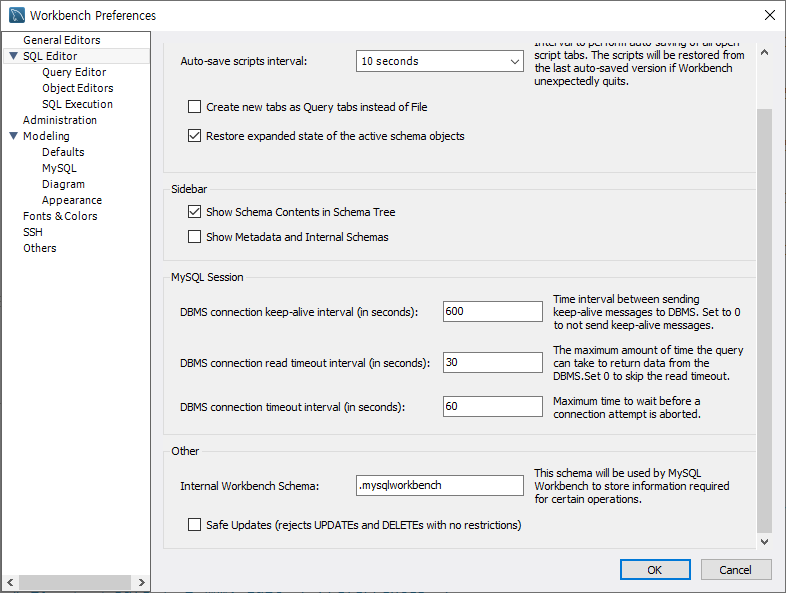Click the Internal Workbench Schema field
This screenshot has height=593, width=786.
pyautogui.click(x=440, y=485)
